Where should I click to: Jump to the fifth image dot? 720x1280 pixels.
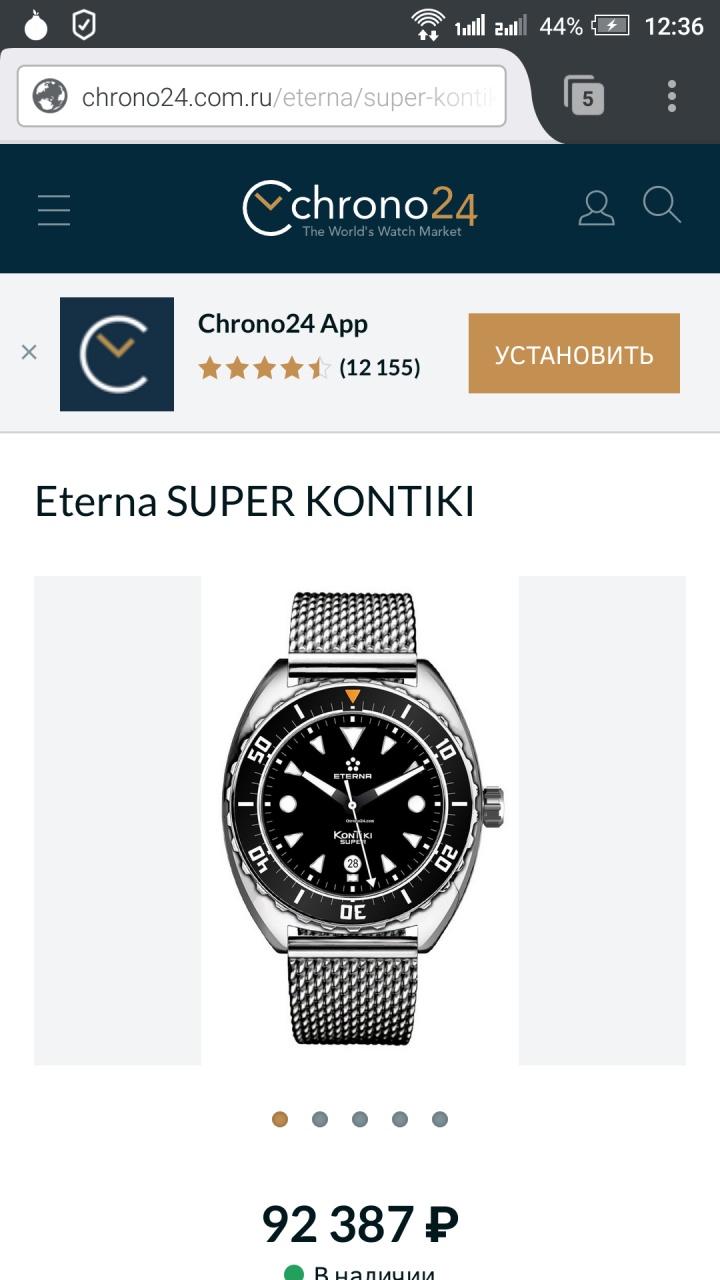coord(440,1119)
